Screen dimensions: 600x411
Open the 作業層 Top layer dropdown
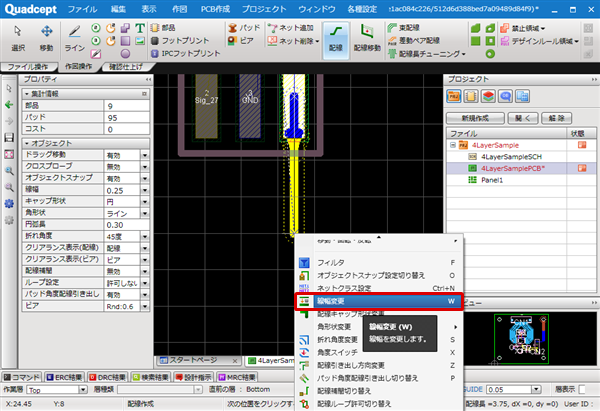[x=83, y=390]
